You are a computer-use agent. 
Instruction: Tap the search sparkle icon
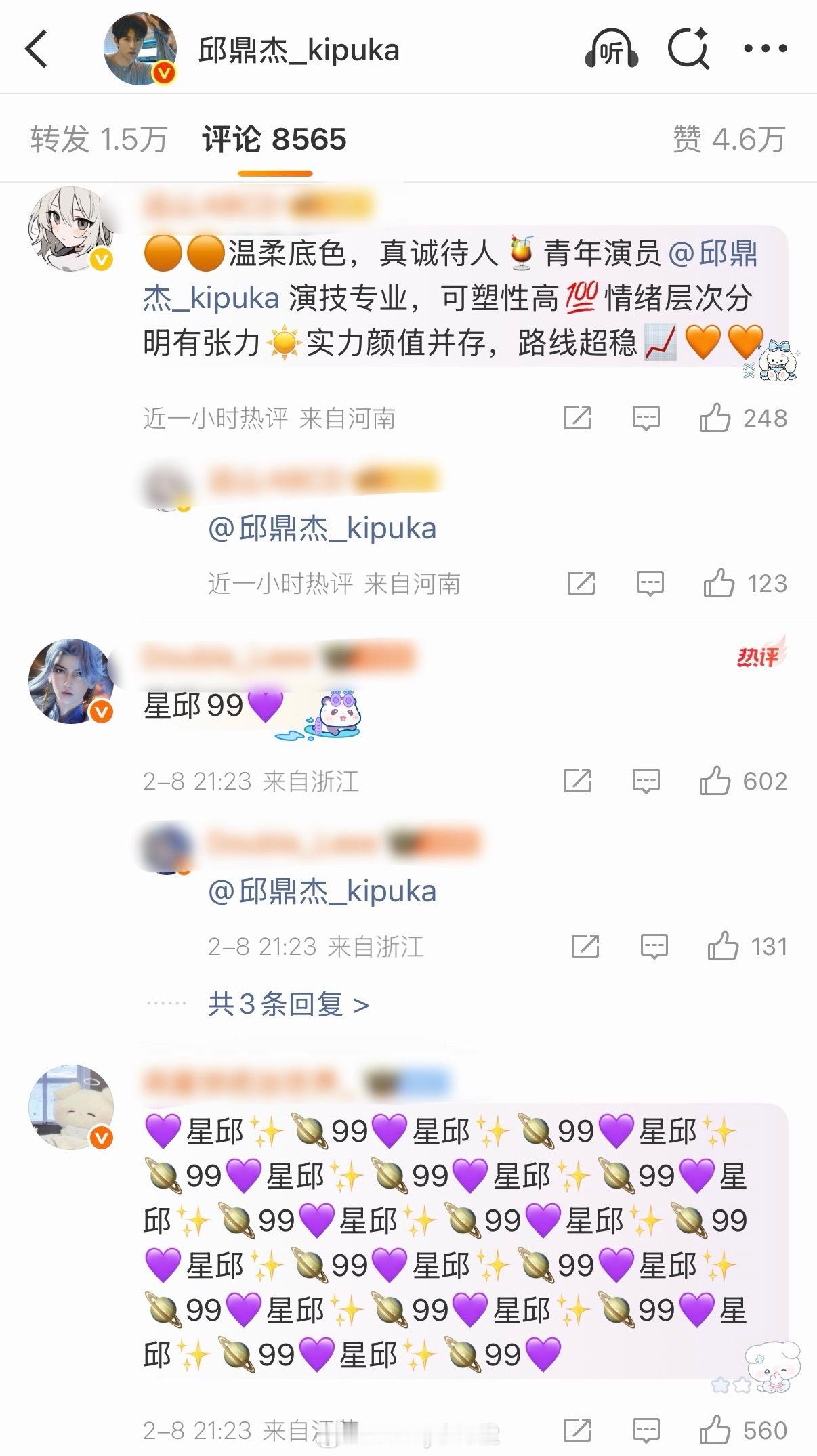point(688,49)
